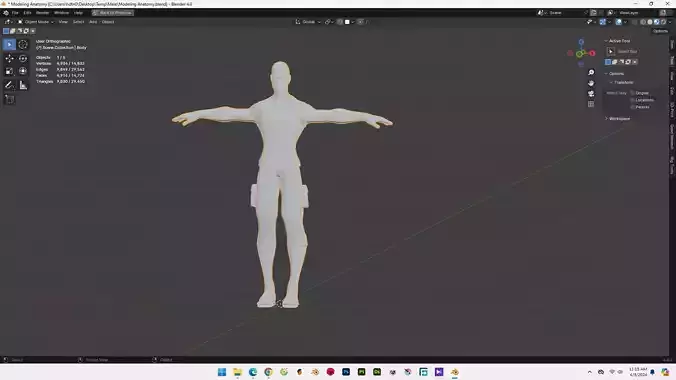Pick the Annotate pencil tool
The width and height of the screenshot is (676, 380).
click(9, 85)
